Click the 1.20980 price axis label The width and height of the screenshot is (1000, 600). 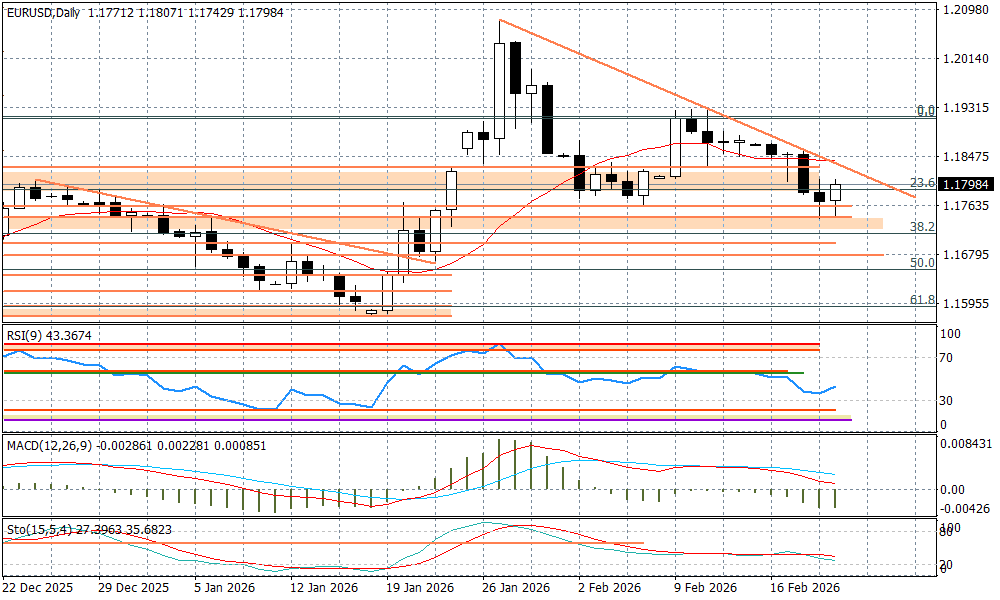click(965, 10)
